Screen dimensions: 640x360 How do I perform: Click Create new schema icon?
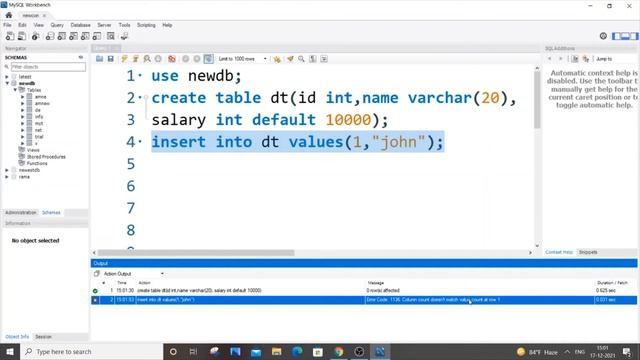50,36
